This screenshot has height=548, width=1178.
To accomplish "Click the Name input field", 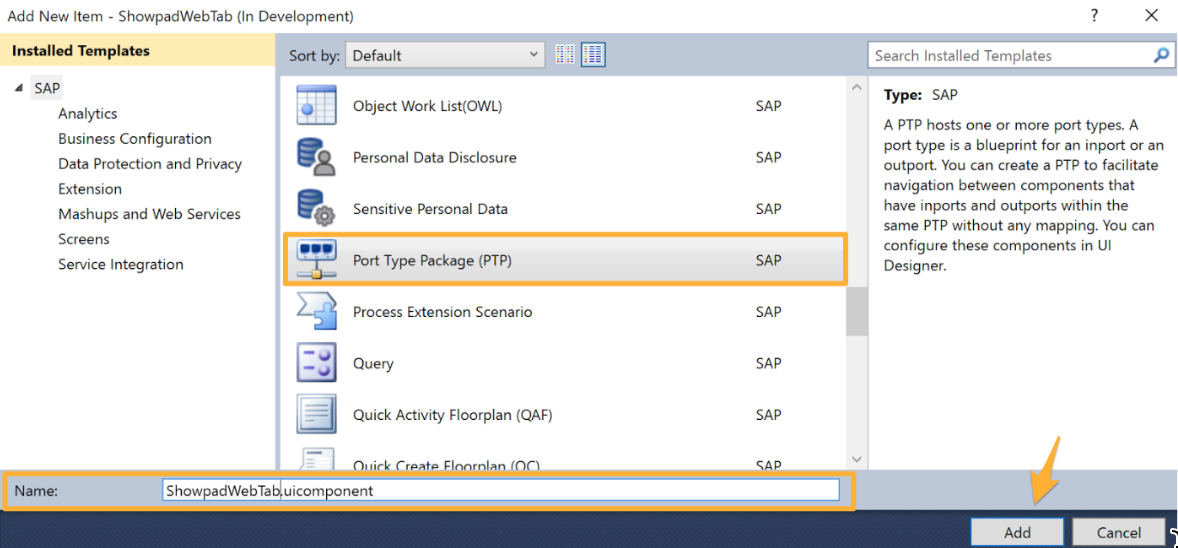I will [500, 490].
